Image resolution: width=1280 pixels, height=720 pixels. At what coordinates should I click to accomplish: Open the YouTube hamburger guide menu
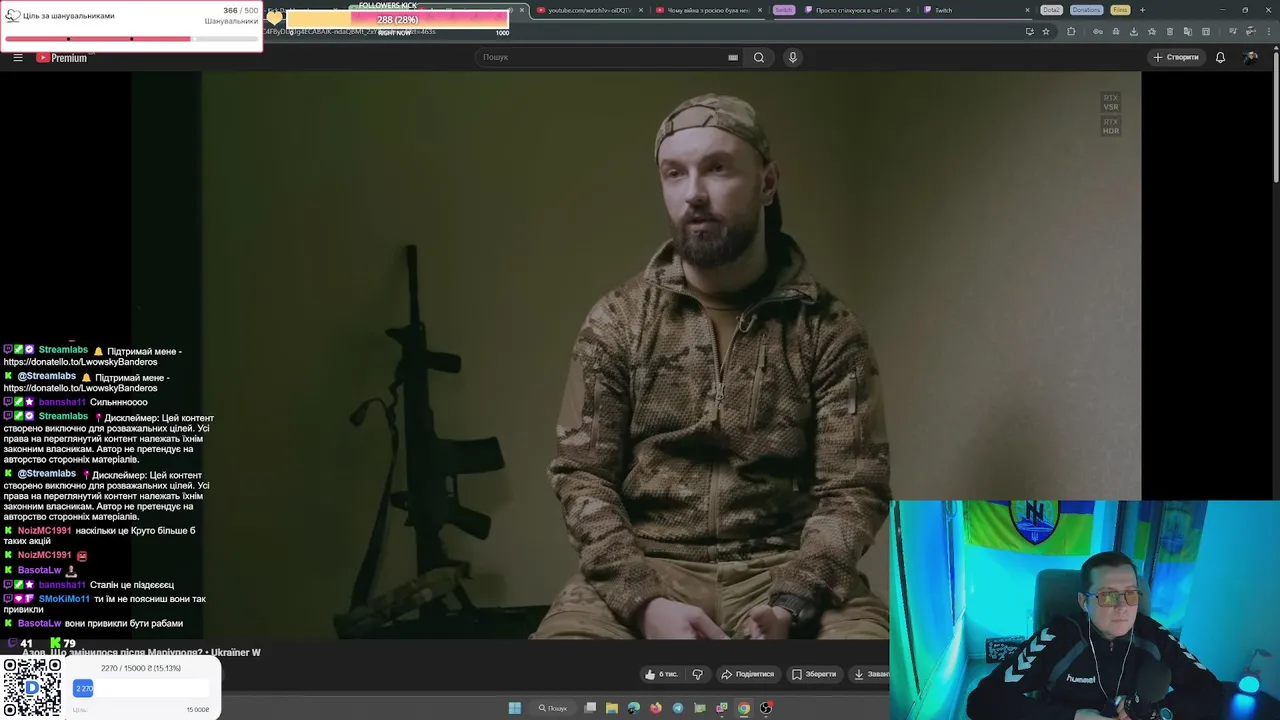[17, 57]
